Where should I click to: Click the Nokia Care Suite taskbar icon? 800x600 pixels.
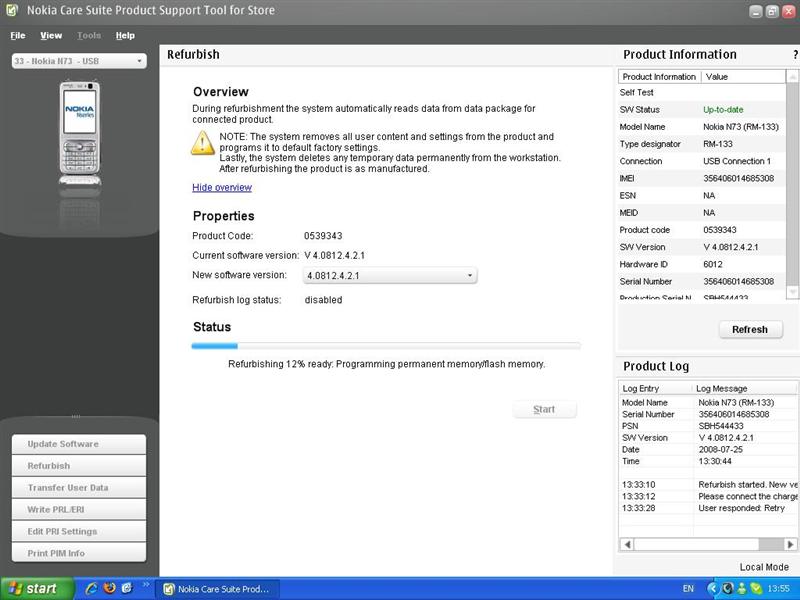click(168, 589)
